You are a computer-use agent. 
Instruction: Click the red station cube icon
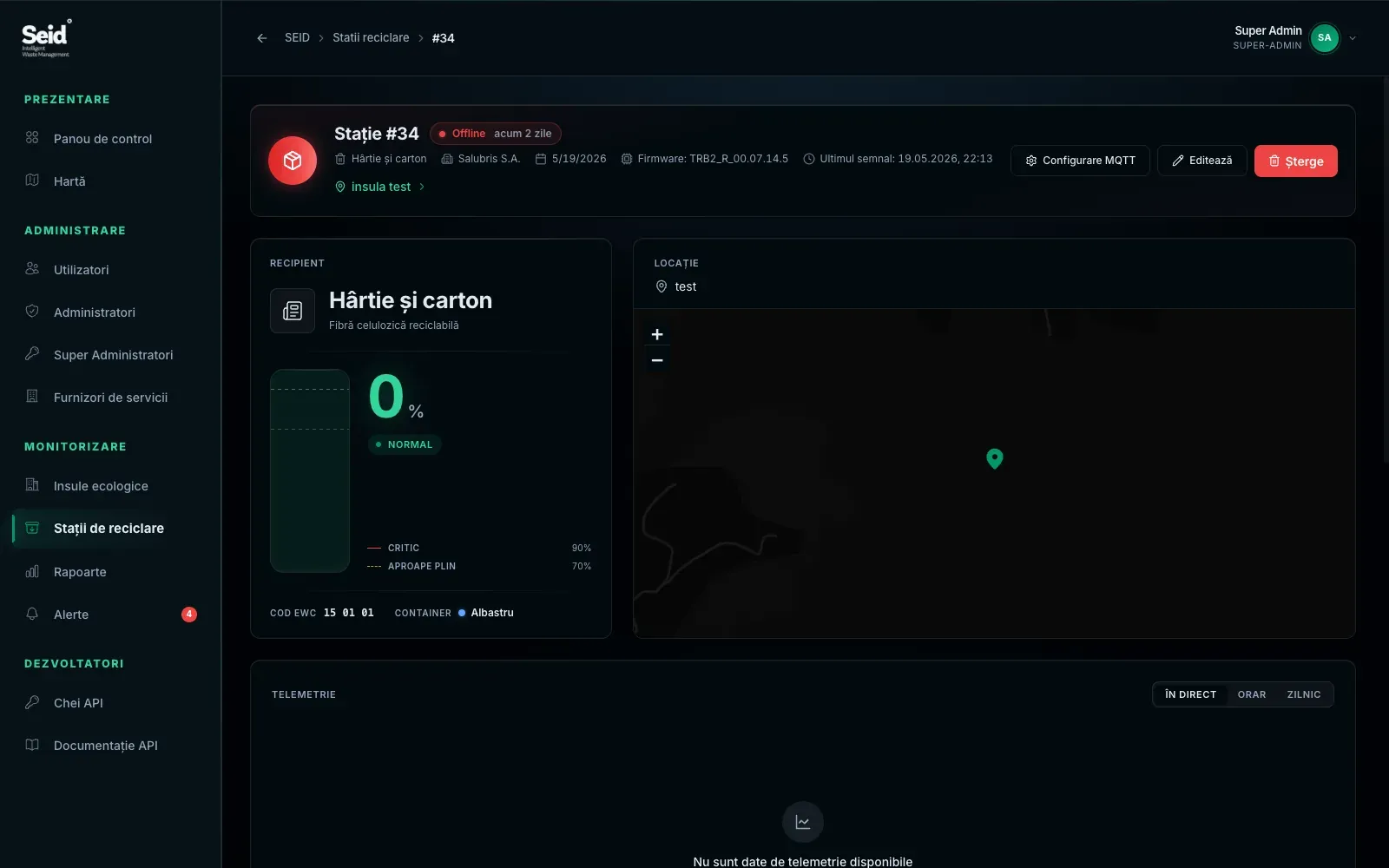293,161
